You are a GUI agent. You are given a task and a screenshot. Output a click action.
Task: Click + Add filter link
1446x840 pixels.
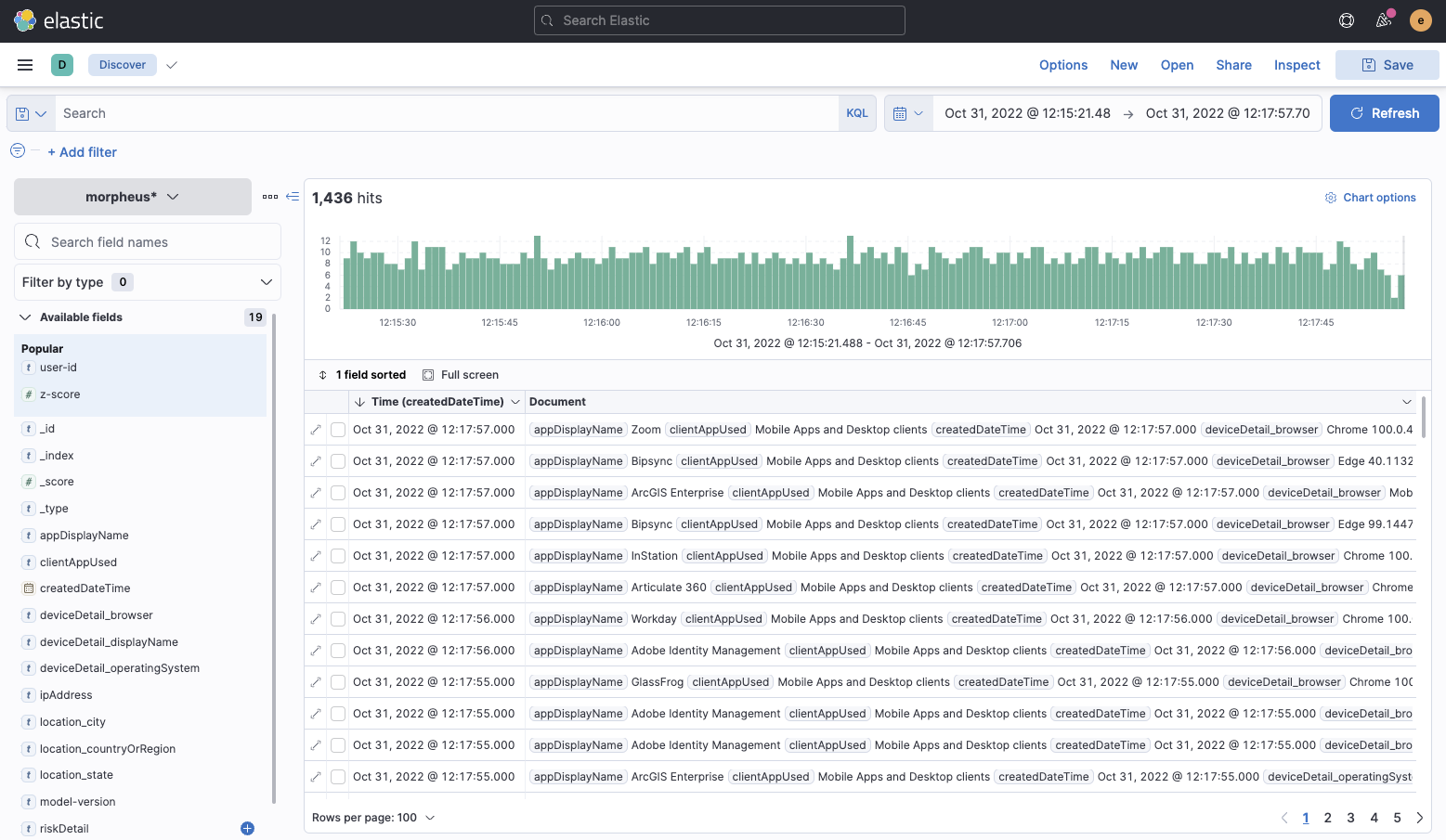82,152
